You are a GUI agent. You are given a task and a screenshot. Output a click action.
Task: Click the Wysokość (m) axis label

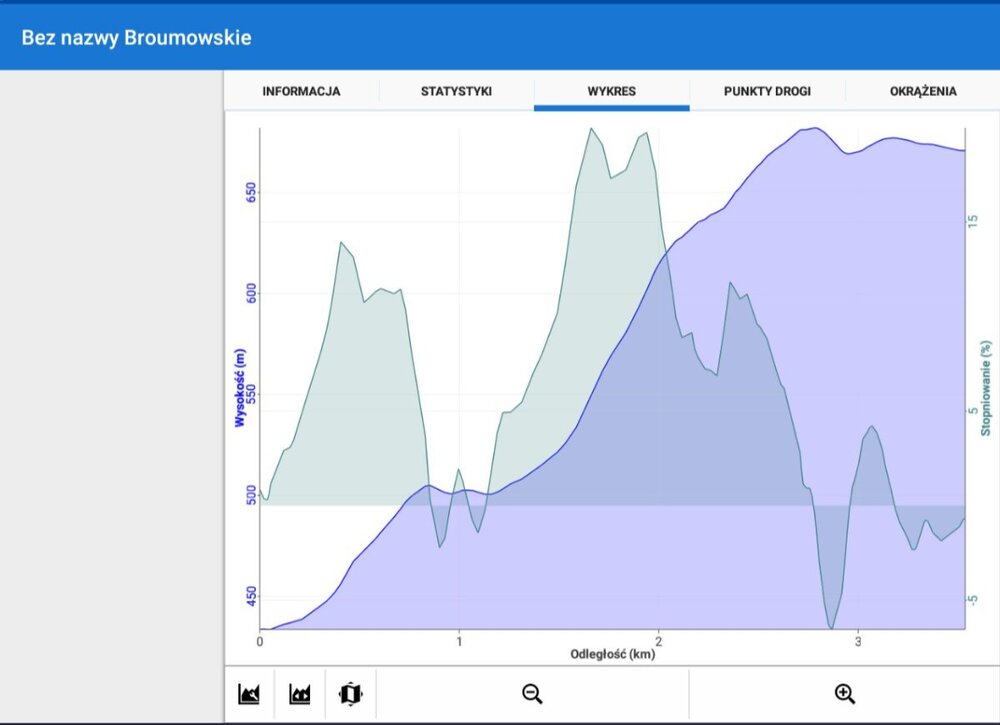coord(240,388)
